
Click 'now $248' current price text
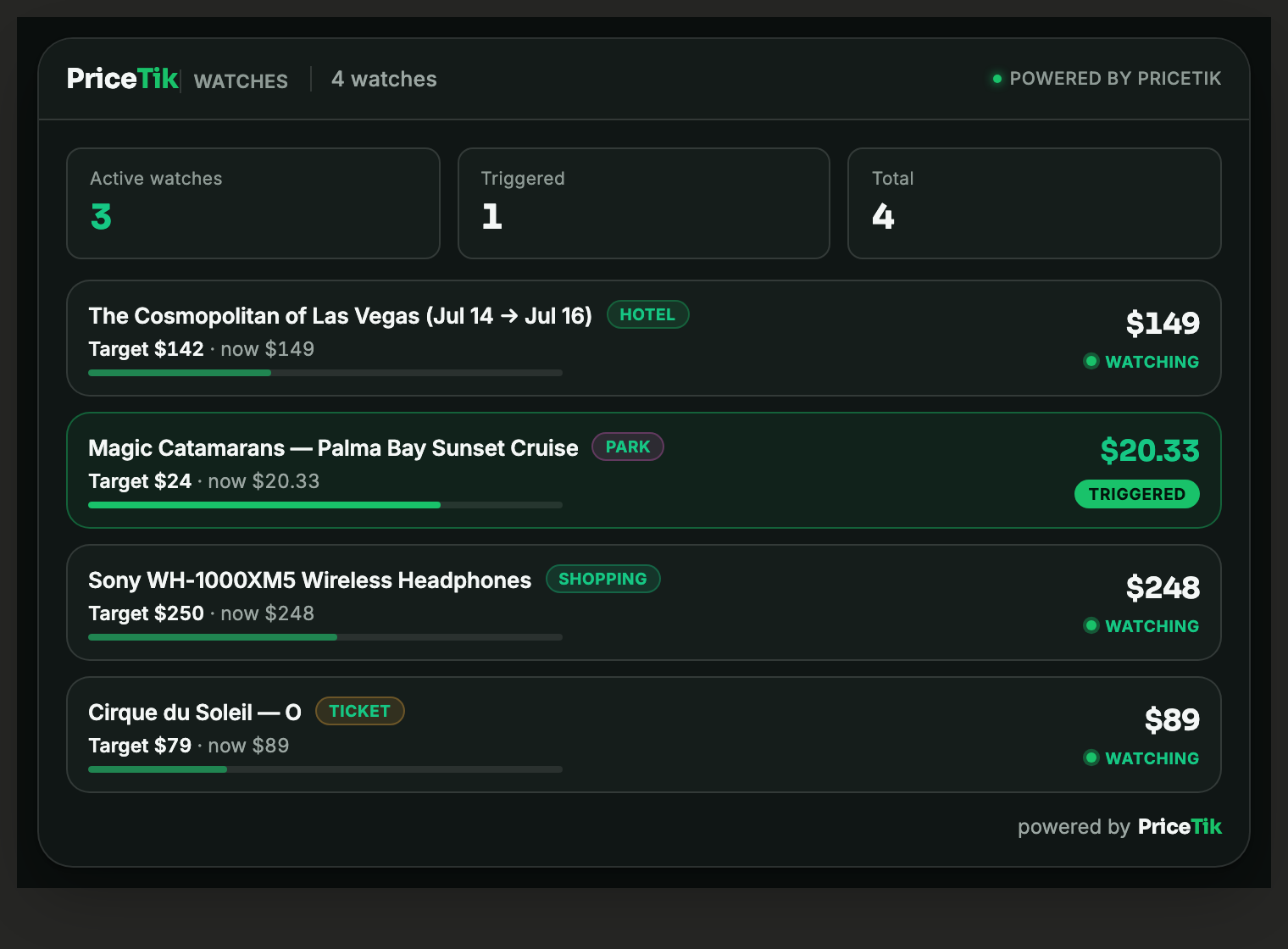(267, 613)
